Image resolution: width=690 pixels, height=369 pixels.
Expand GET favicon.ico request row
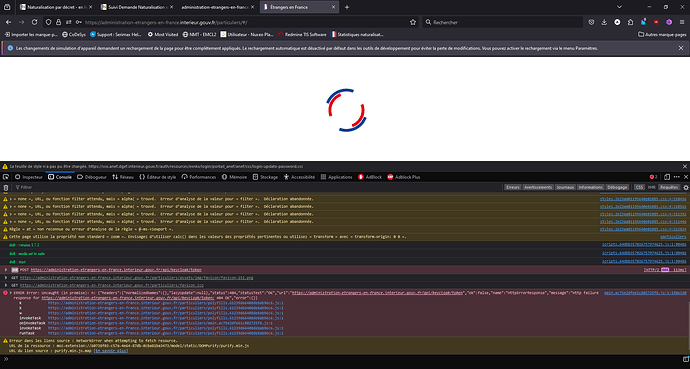[x=6, y=285]
